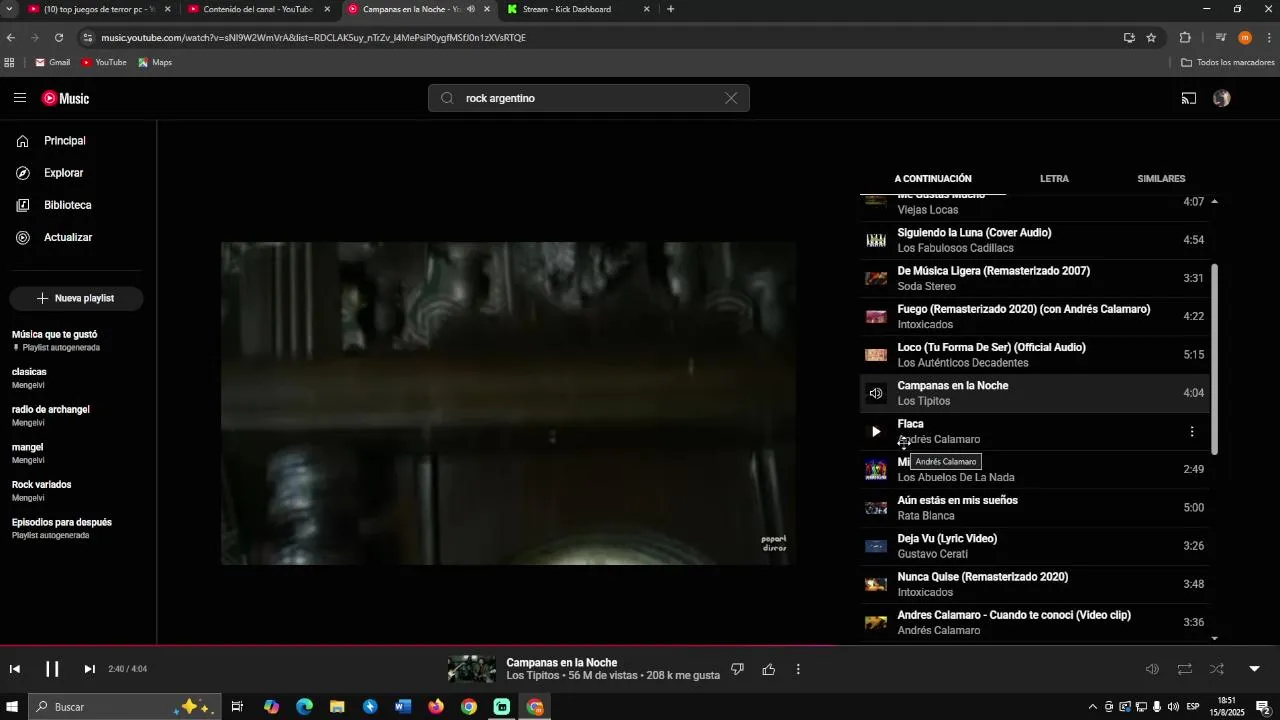Open the Gmail bookmark

point(52,62)
